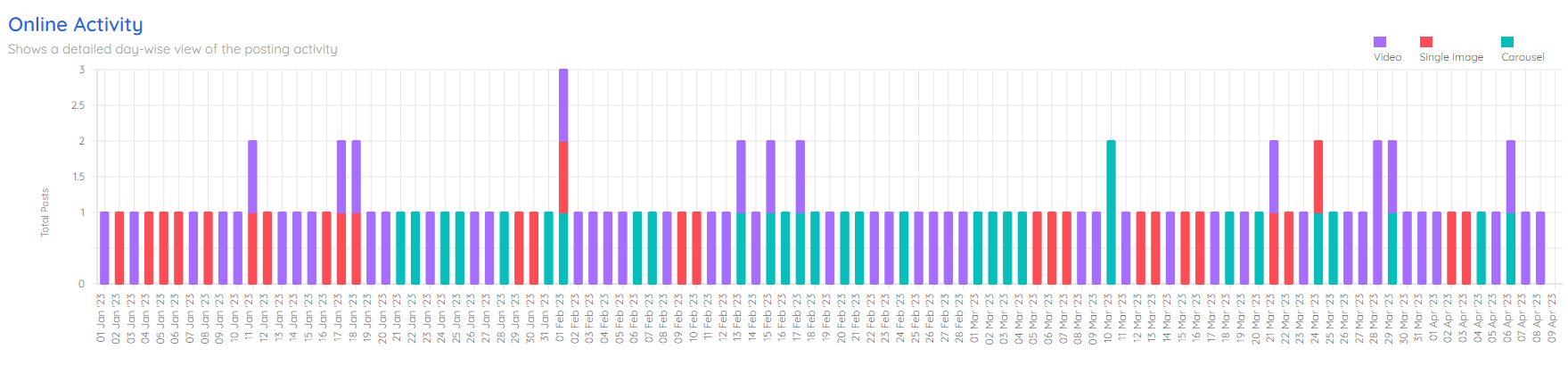1568x382 pixels.
Task: Select the purple top segment of the 06 Apr bar
Action: (x=1511, y=177)
